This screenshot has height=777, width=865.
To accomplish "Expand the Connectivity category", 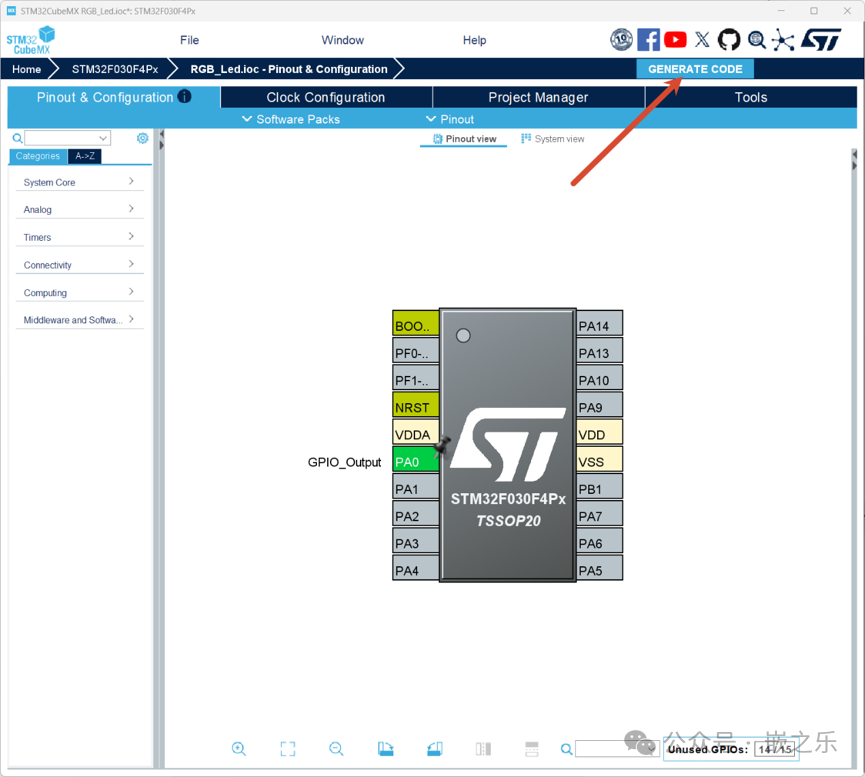I will pyautogui.click(x=79, y=264).
